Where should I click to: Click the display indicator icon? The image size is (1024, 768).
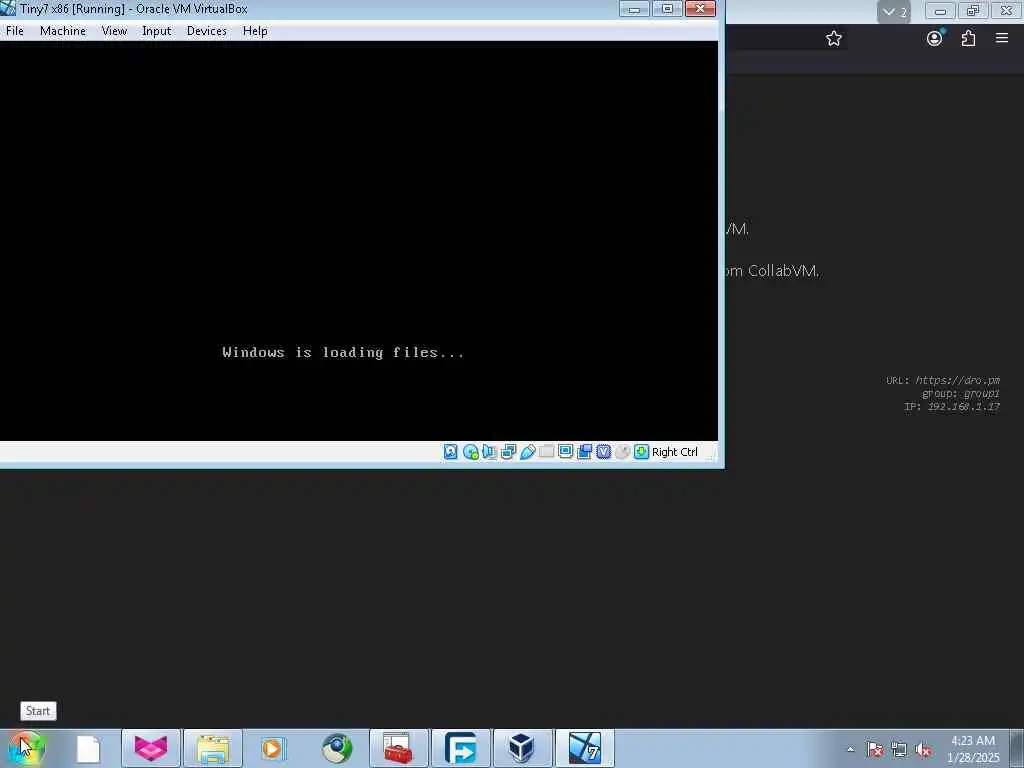coord(566,452)
